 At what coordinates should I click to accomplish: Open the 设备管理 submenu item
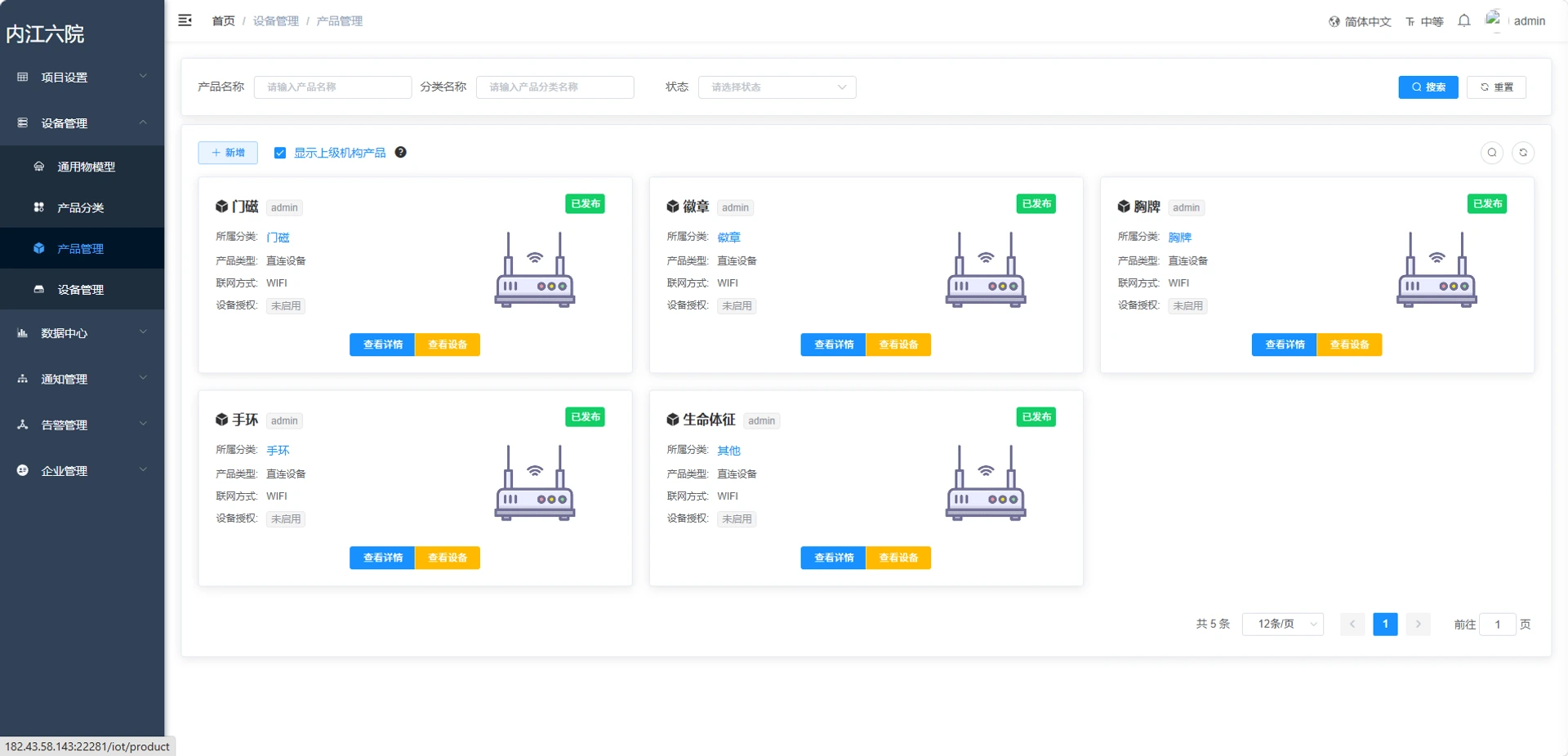[82, 289]
